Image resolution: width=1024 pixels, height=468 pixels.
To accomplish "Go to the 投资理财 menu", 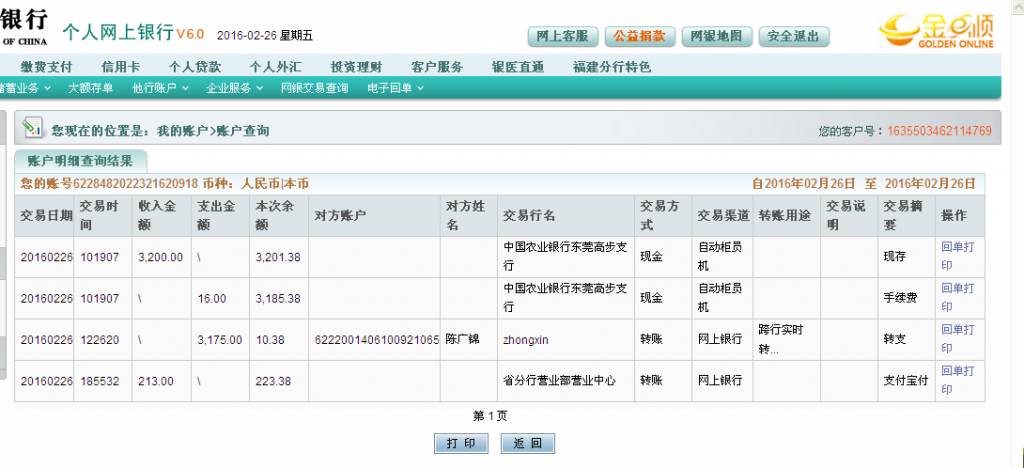I will pyautogui.click(x=355, y=67).
